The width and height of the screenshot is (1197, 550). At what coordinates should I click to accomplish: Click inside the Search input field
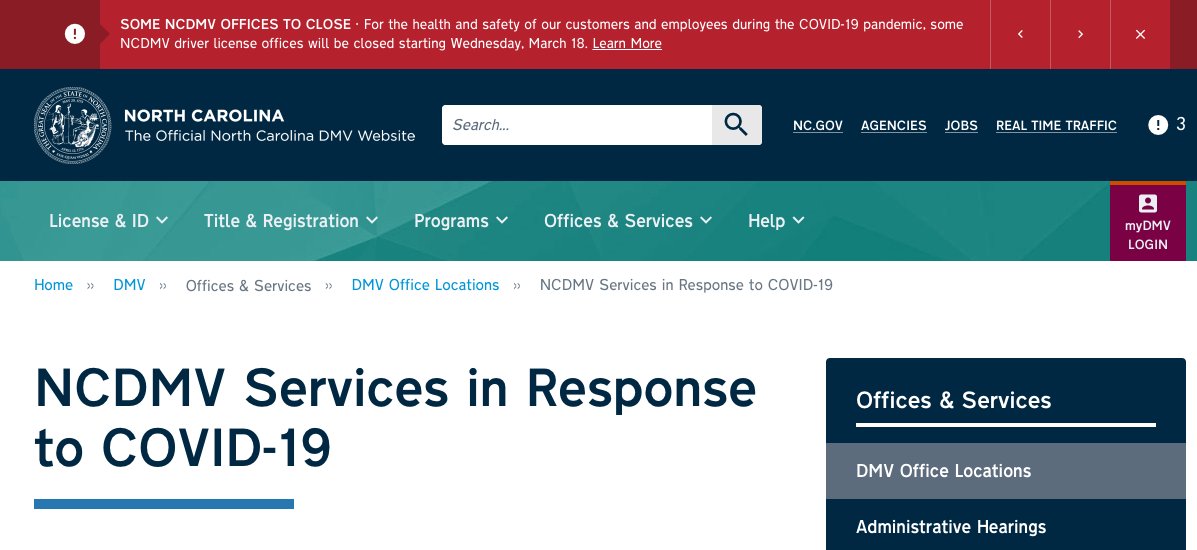[x=577, y=125]
